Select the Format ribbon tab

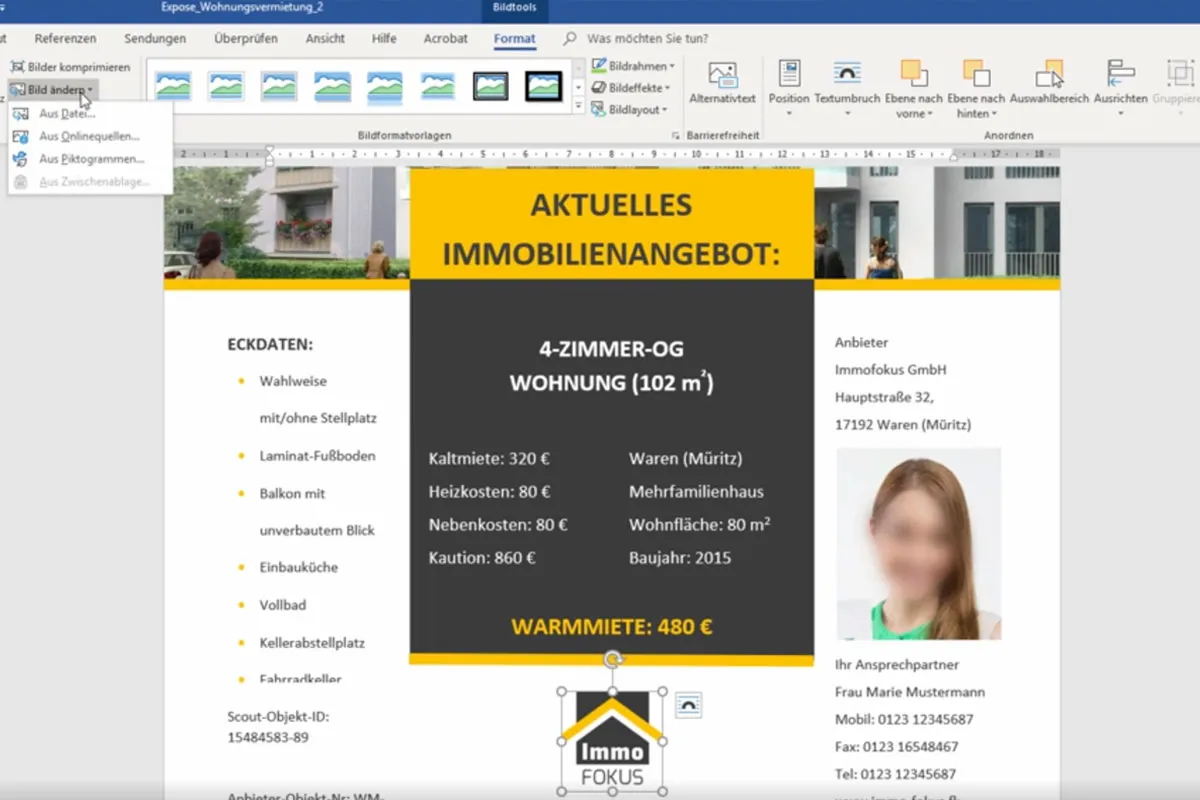pos(514,39)
